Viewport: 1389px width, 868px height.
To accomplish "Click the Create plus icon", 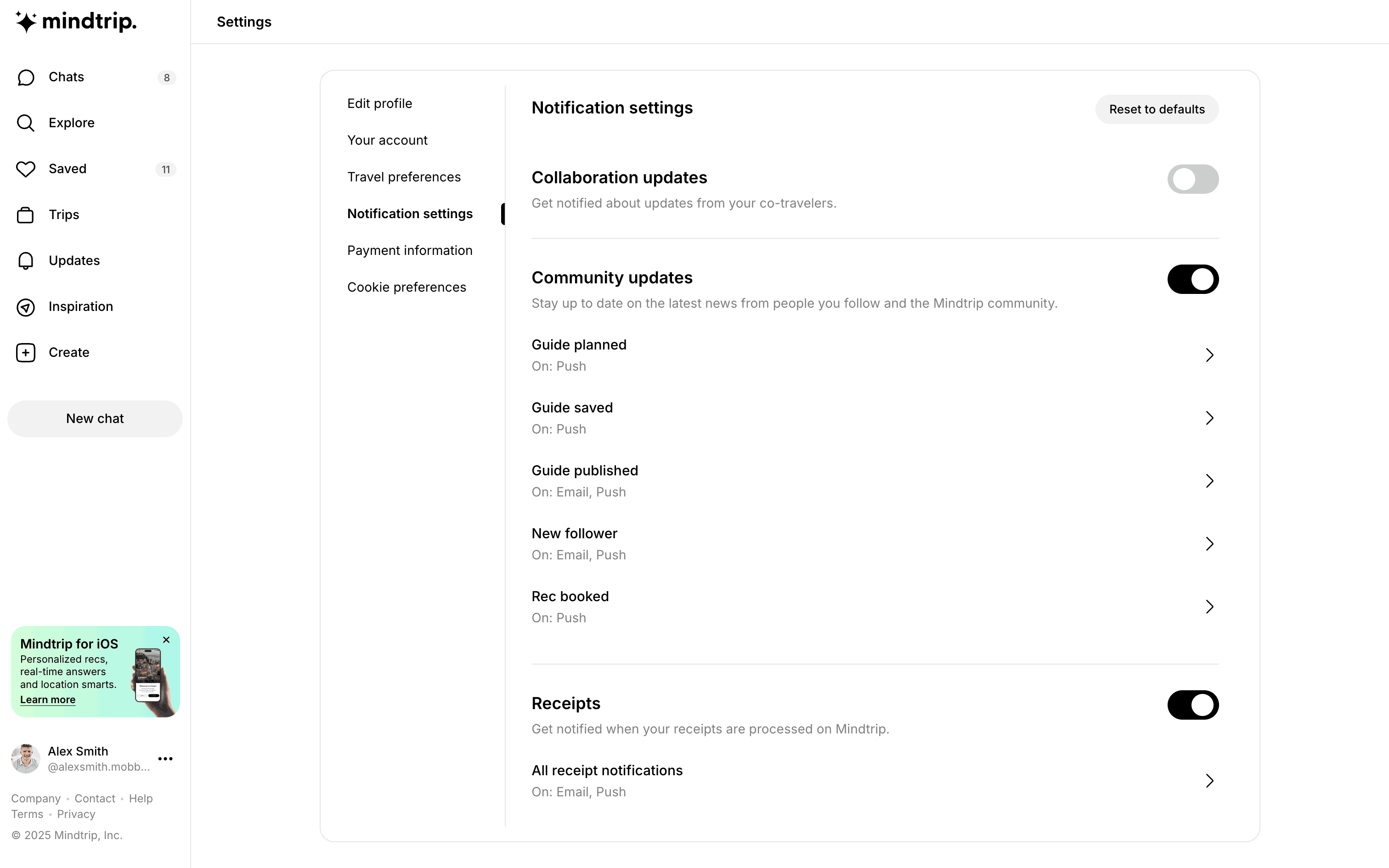I will tap(26, 353).
